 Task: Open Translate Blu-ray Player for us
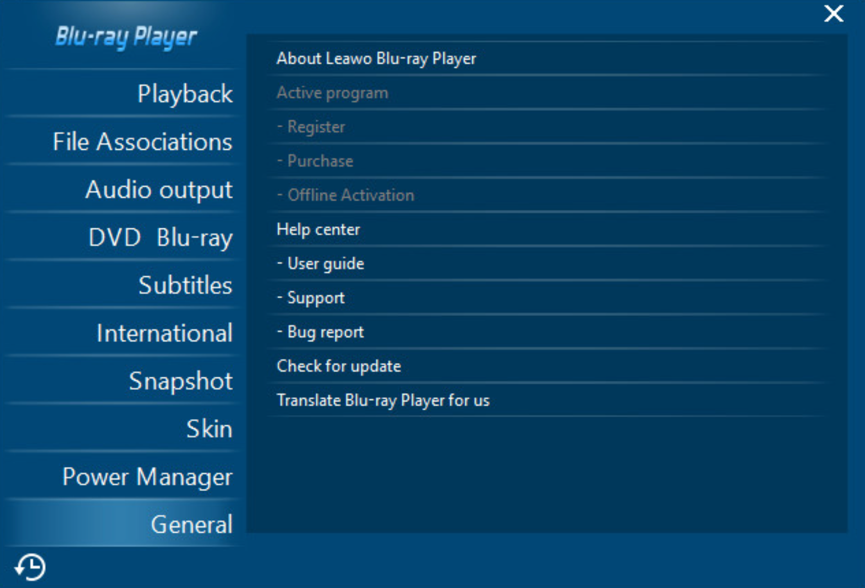[547, 400]
